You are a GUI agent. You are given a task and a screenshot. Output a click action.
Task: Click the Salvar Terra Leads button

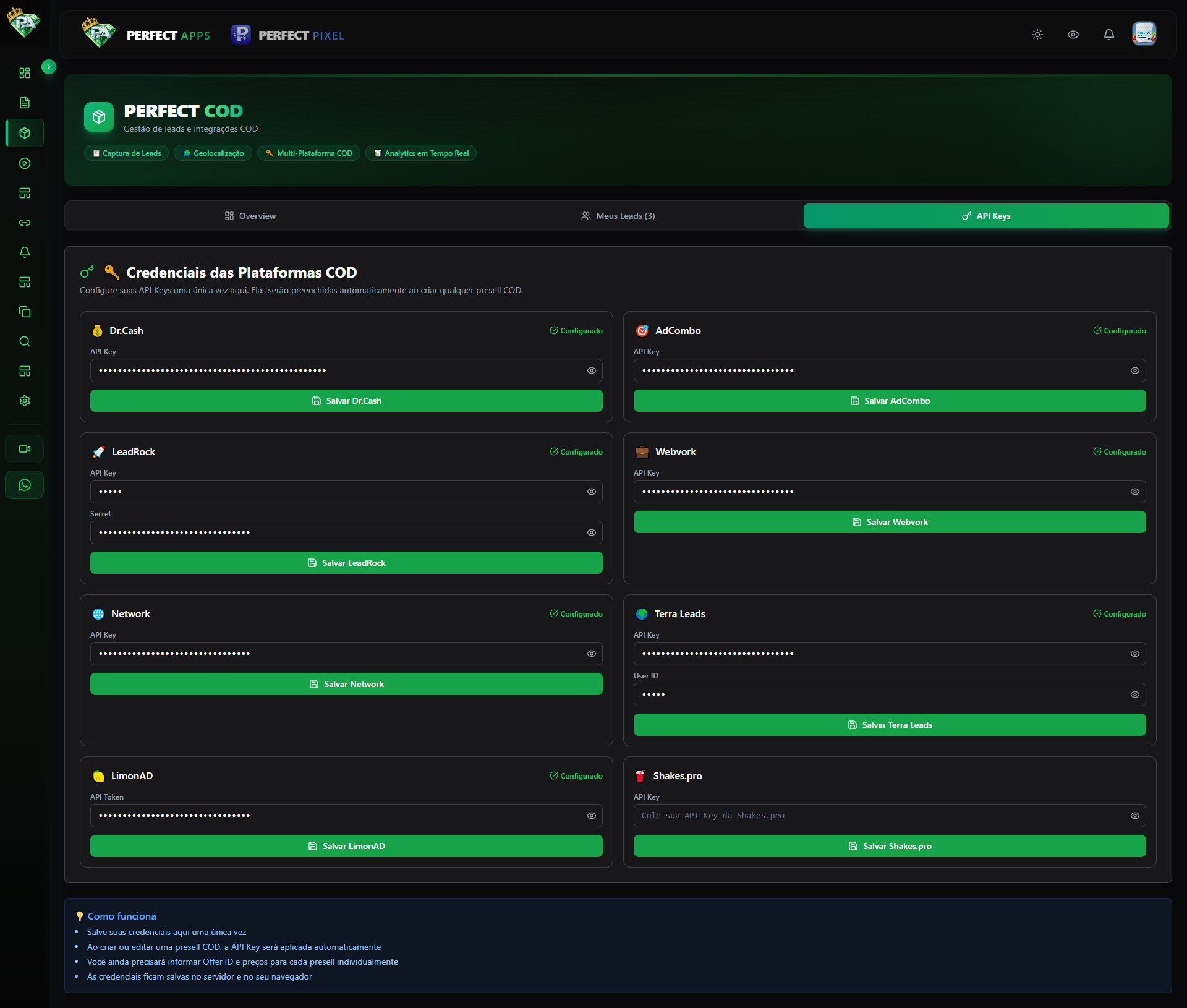[890, 725]
